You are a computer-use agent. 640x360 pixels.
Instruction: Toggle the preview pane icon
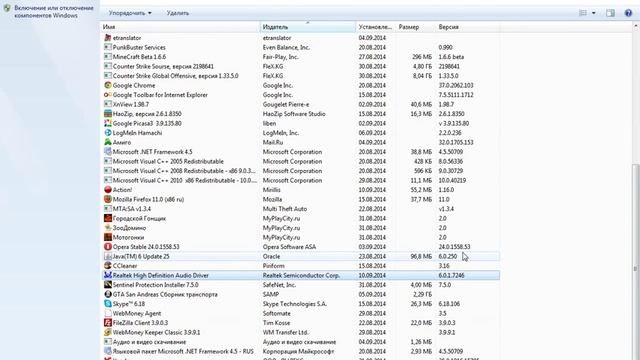(610, 13)
